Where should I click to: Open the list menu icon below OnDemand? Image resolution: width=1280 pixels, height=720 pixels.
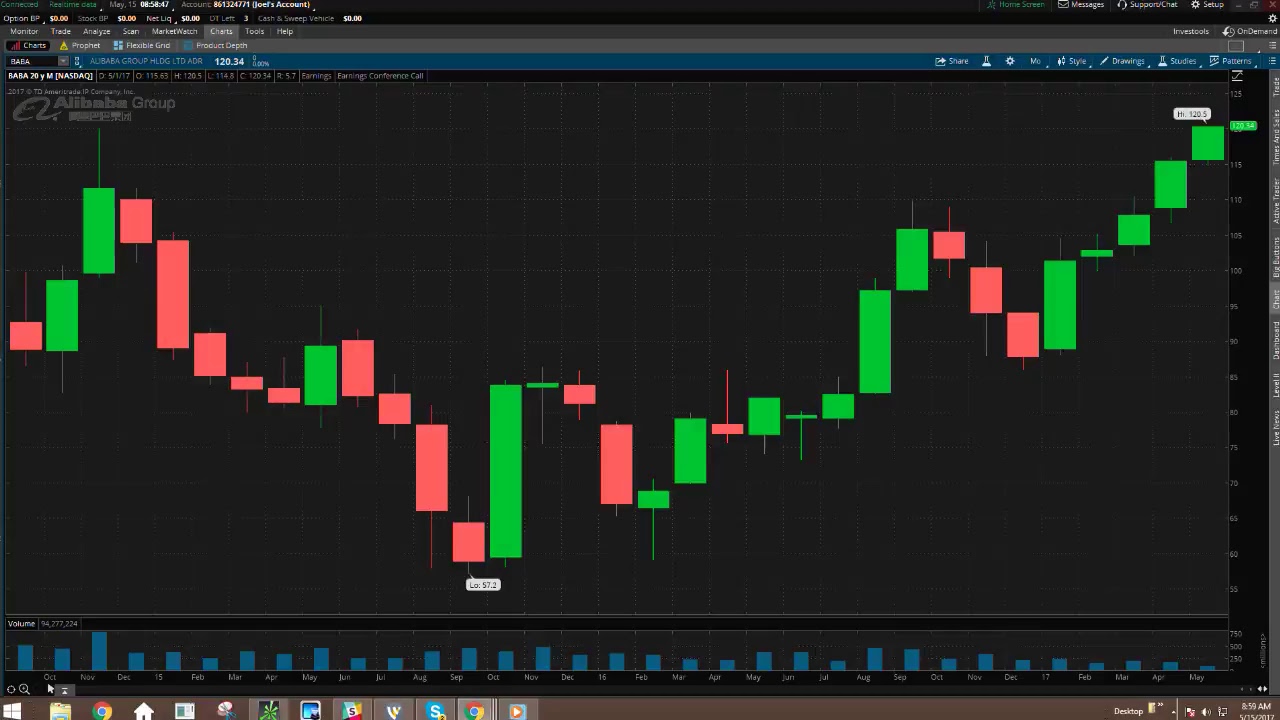(1272, 46)
